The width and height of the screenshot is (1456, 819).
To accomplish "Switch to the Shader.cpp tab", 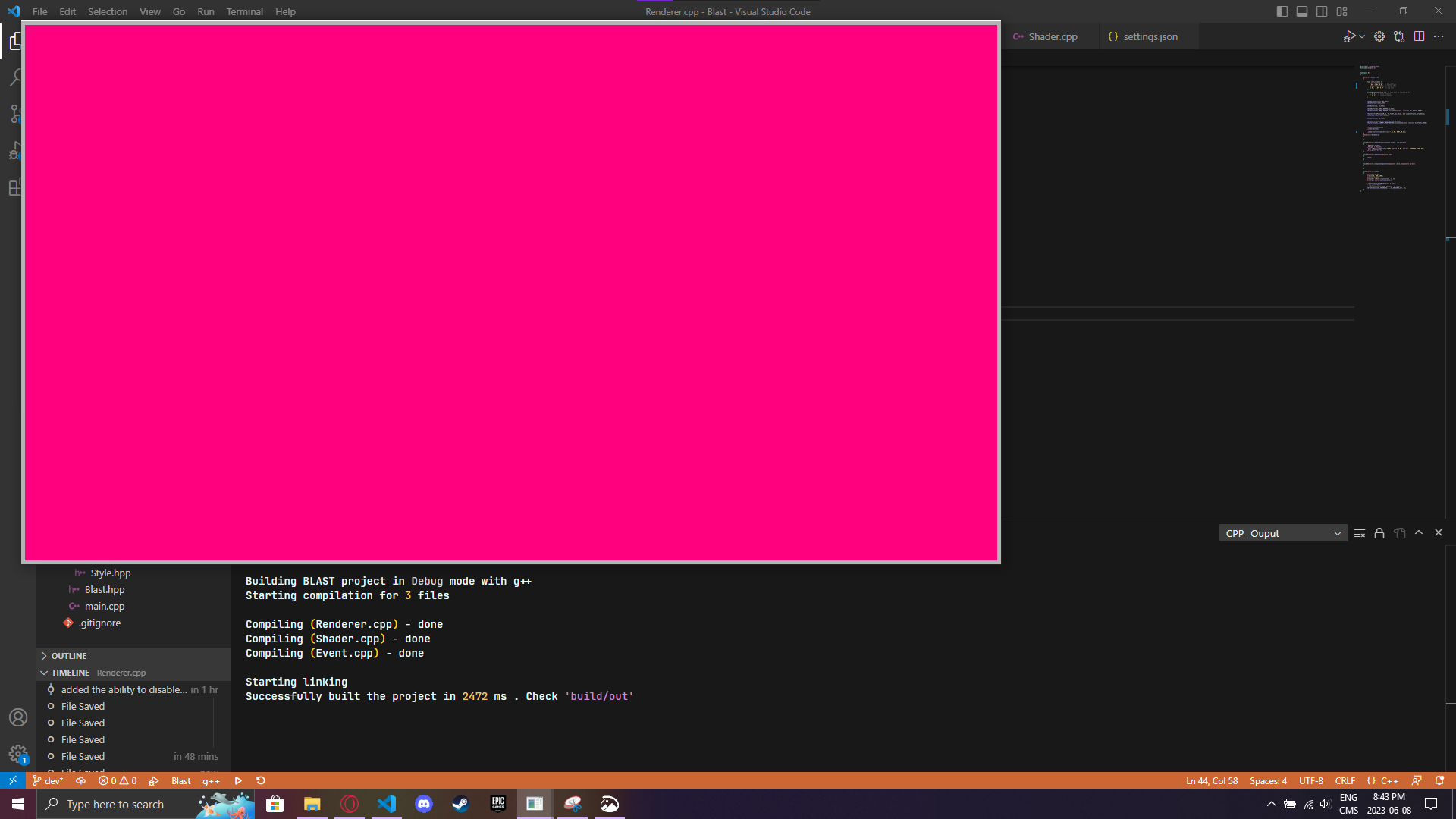I will (1051, 36).
